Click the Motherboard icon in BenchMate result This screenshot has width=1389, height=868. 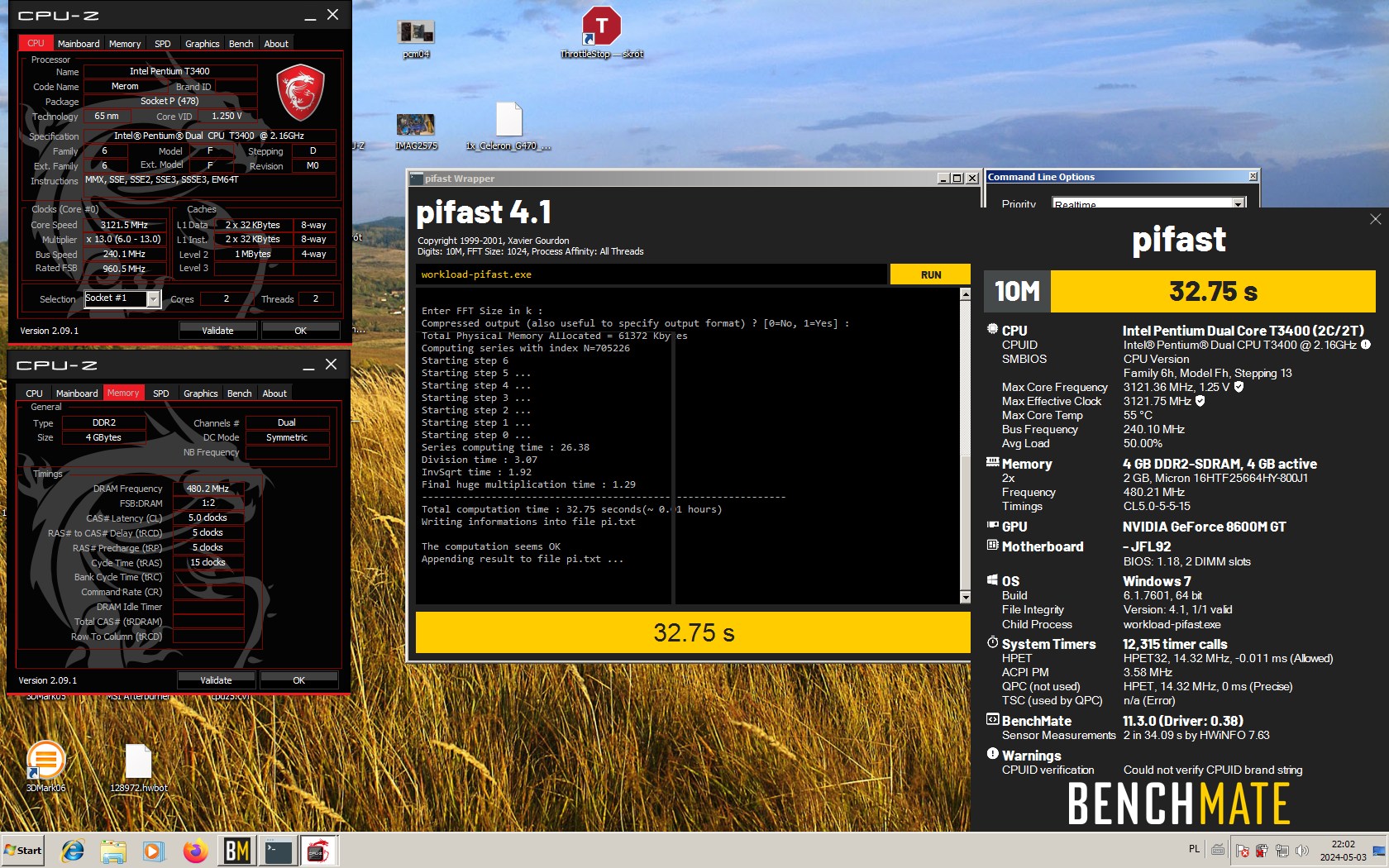pos(992,546)
